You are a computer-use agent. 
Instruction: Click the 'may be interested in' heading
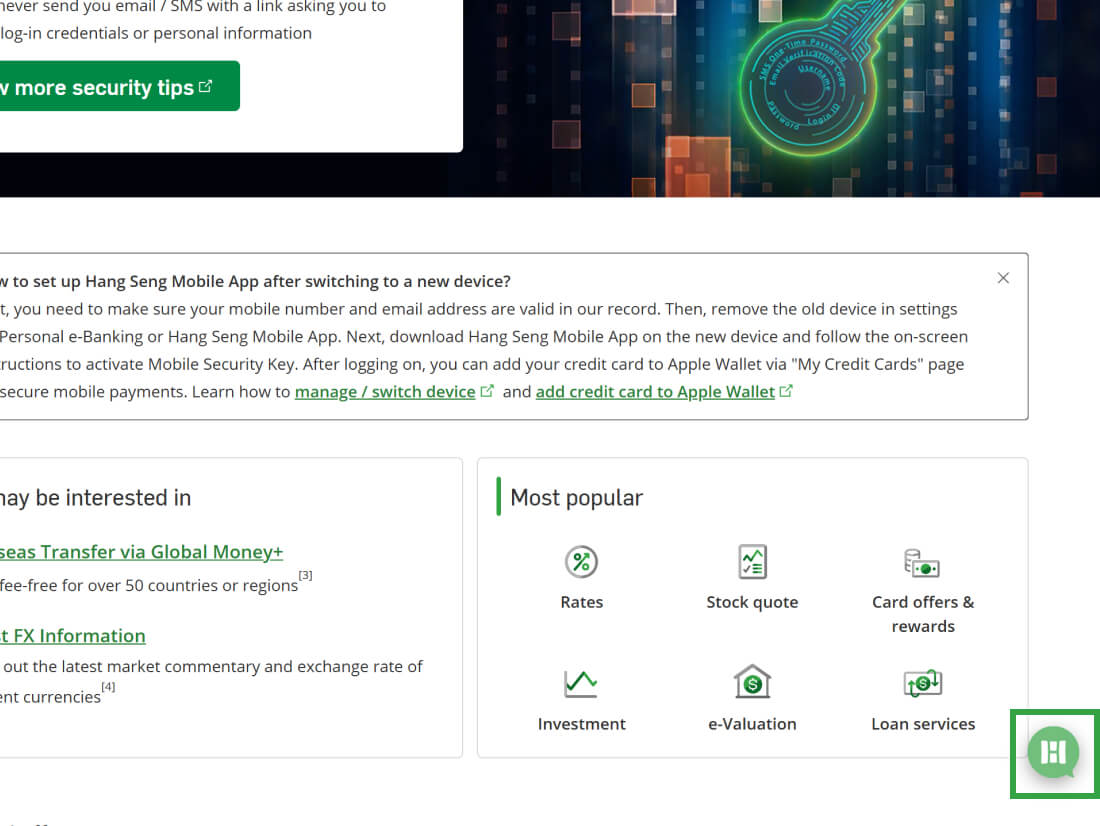click(x=95, y=498)
